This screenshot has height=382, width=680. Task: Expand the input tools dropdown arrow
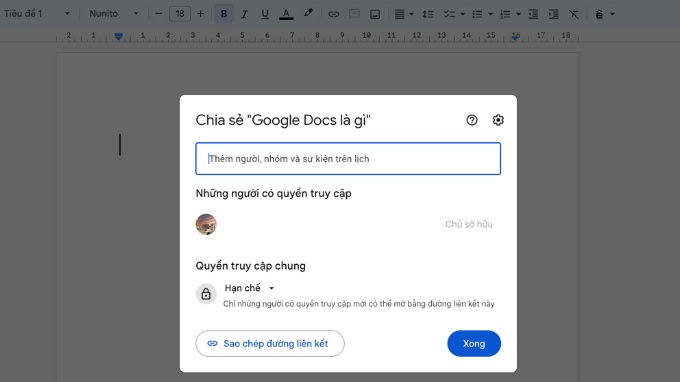pos(612,14)
